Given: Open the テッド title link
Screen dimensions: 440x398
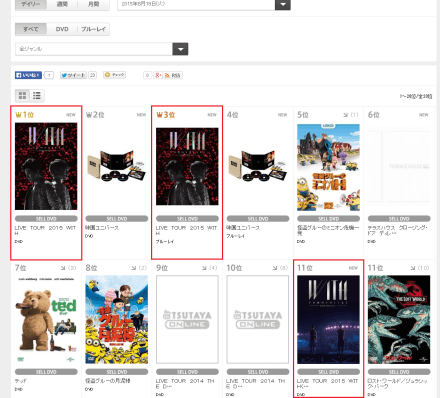Looking at the screenshot, I should (21, 381).
